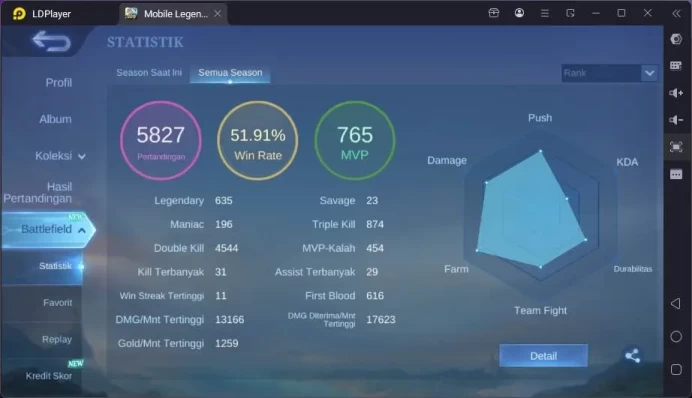Screen dimensions: 692x398
Task: Open the Hasil Pertandingan menu item
Action: point(38,192)
